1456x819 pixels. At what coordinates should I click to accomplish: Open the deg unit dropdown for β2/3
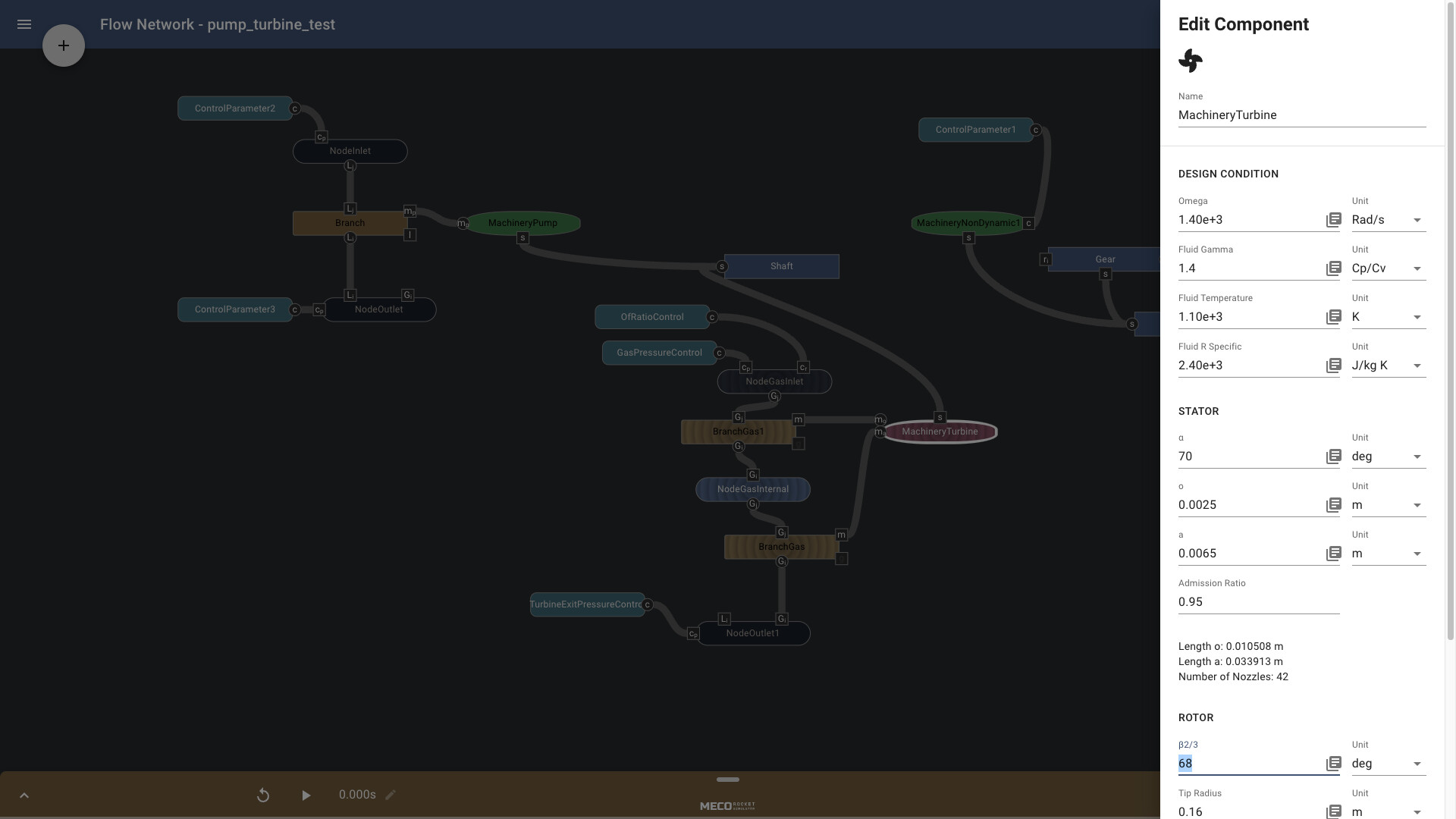coord(1417,764)
